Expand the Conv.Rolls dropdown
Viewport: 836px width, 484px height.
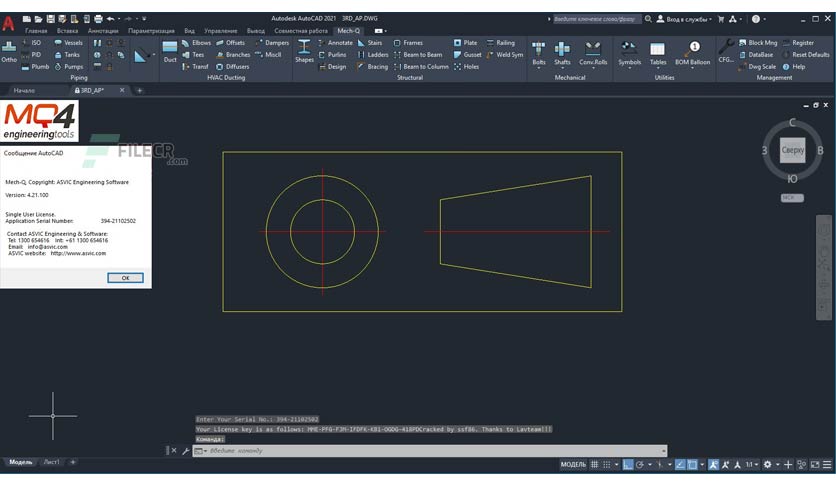(593, 68)
